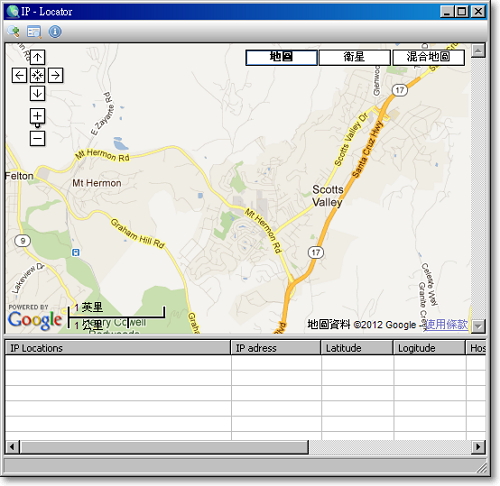The image size is (500, 486).
Task: Click the lower route 17 highway shield
Action: (x=316, y=252)
